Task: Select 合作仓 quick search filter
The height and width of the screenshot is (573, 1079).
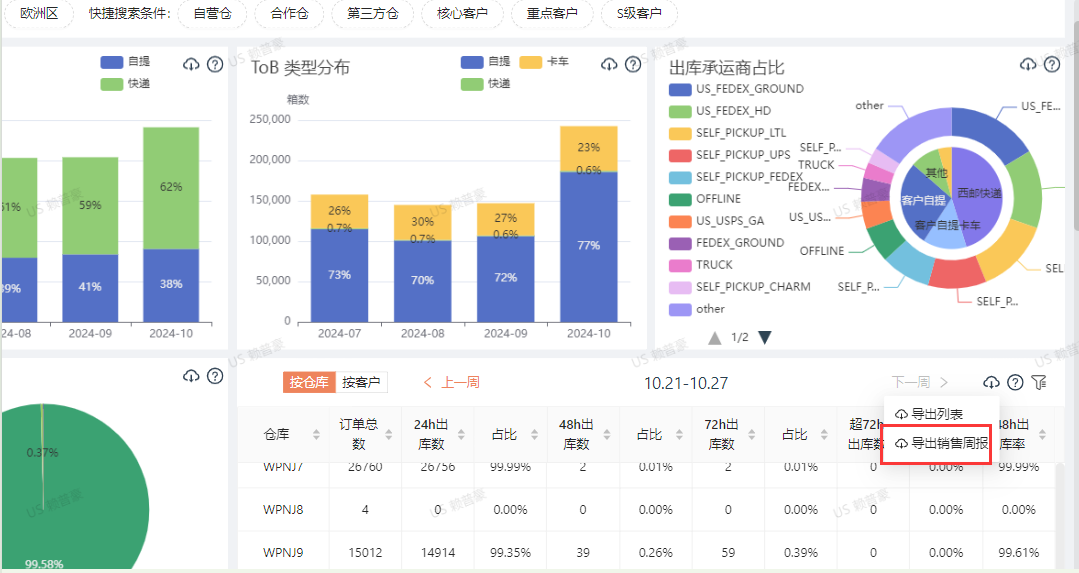Action: (x=290, y=14)
